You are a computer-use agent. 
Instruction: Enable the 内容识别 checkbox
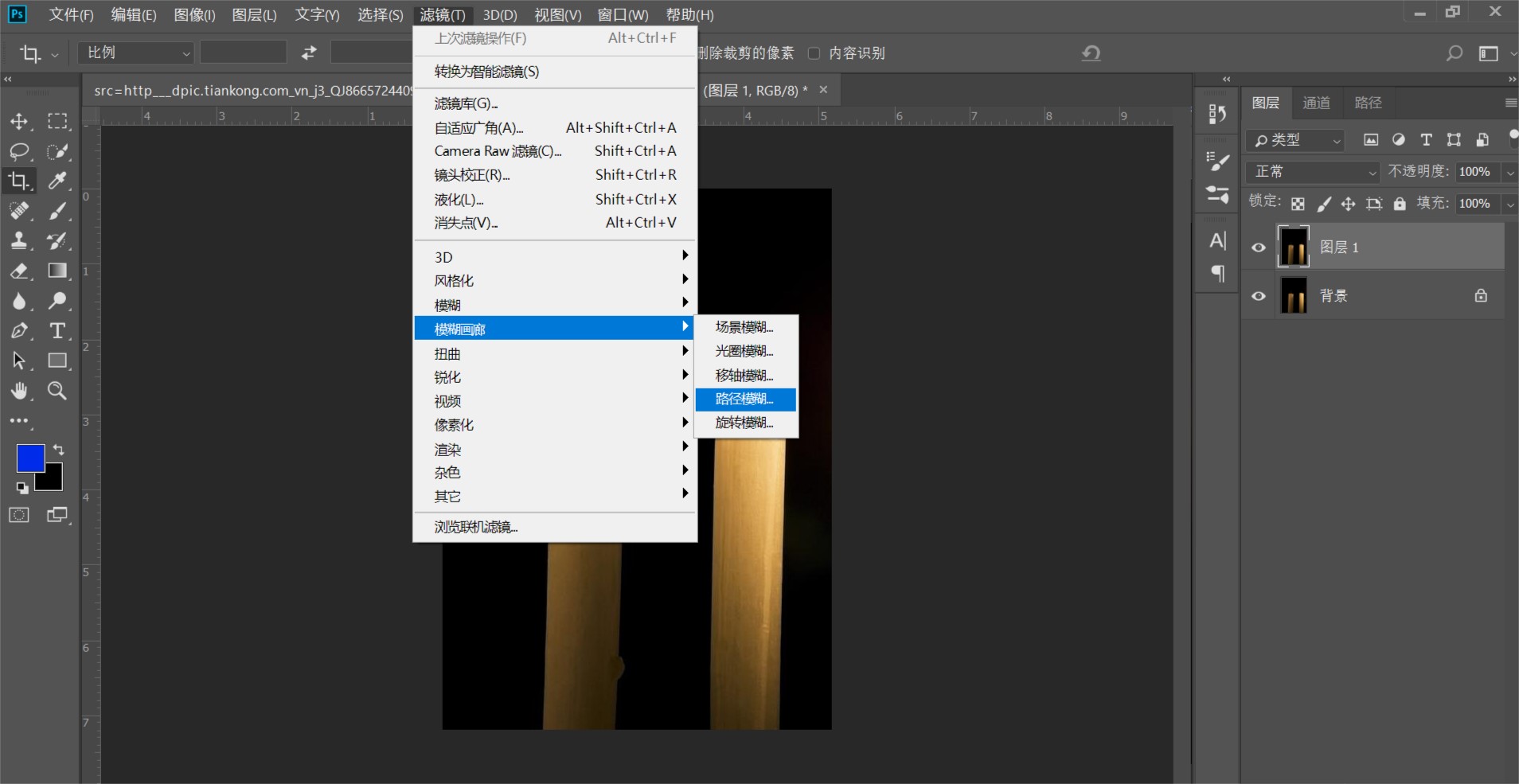[814, 53]
